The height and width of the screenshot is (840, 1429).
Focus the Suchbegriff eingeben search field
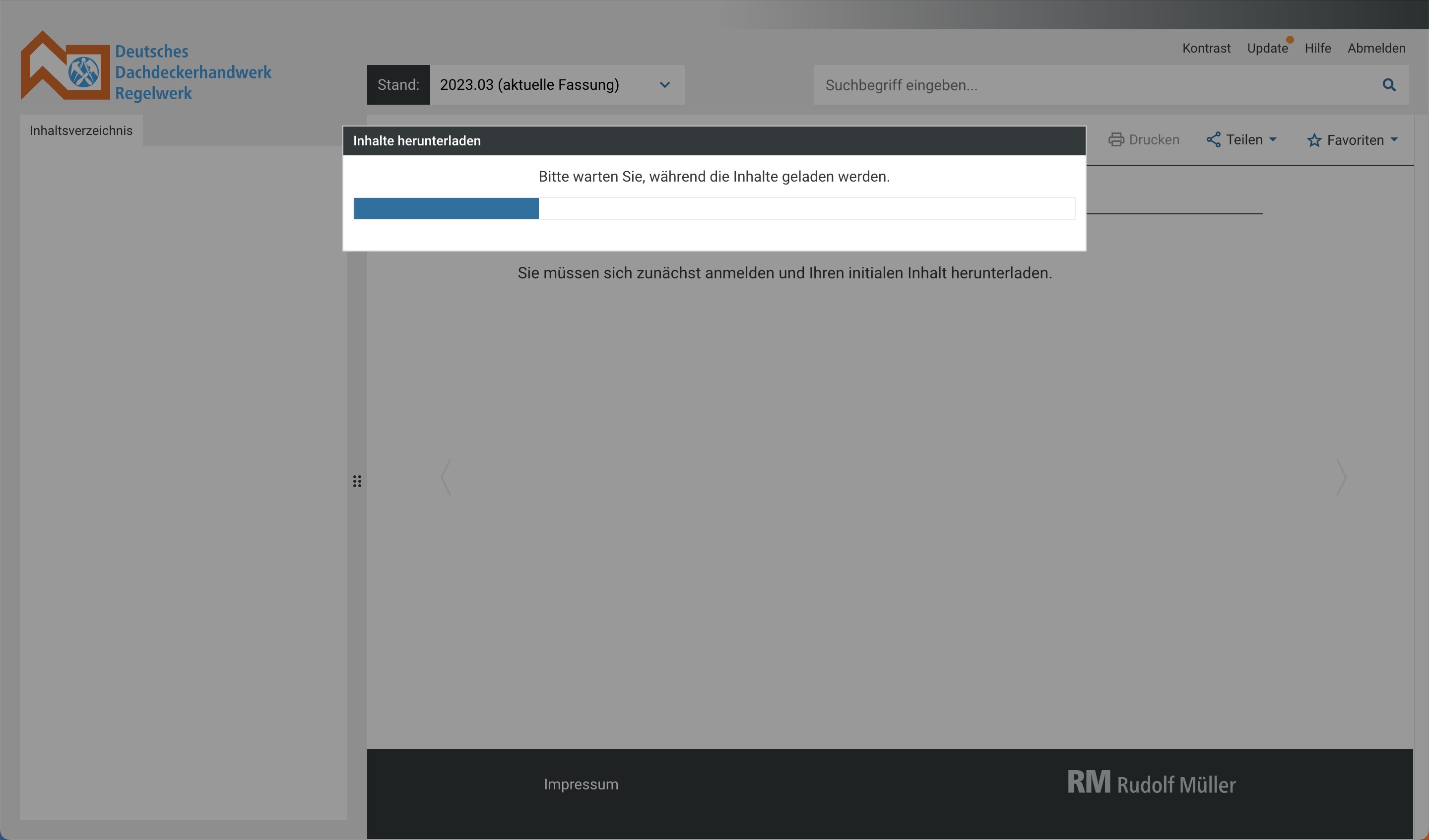click(1095, 85)
